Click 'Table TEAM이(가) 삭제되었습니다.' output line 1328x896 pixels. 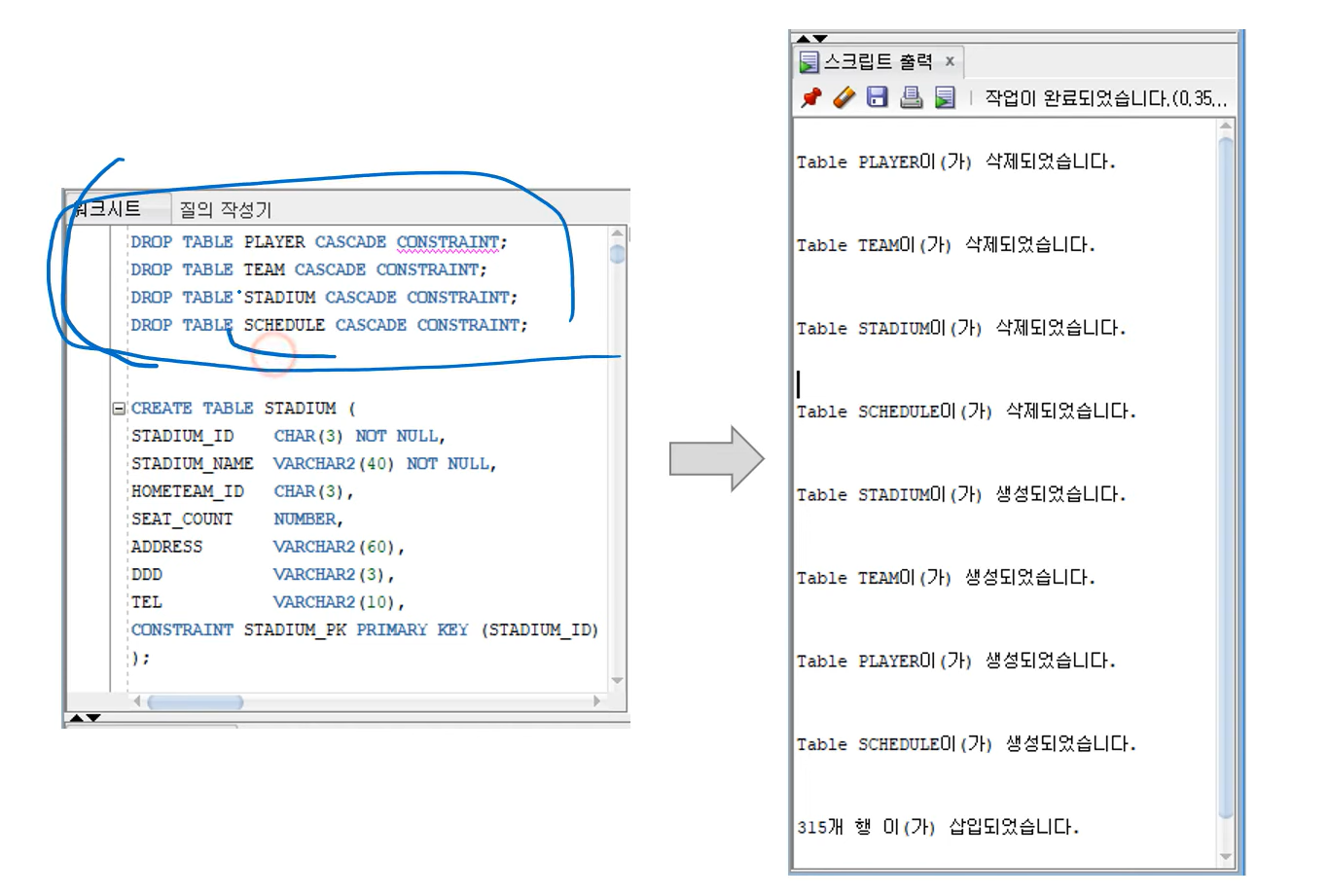tap(946, 245)
